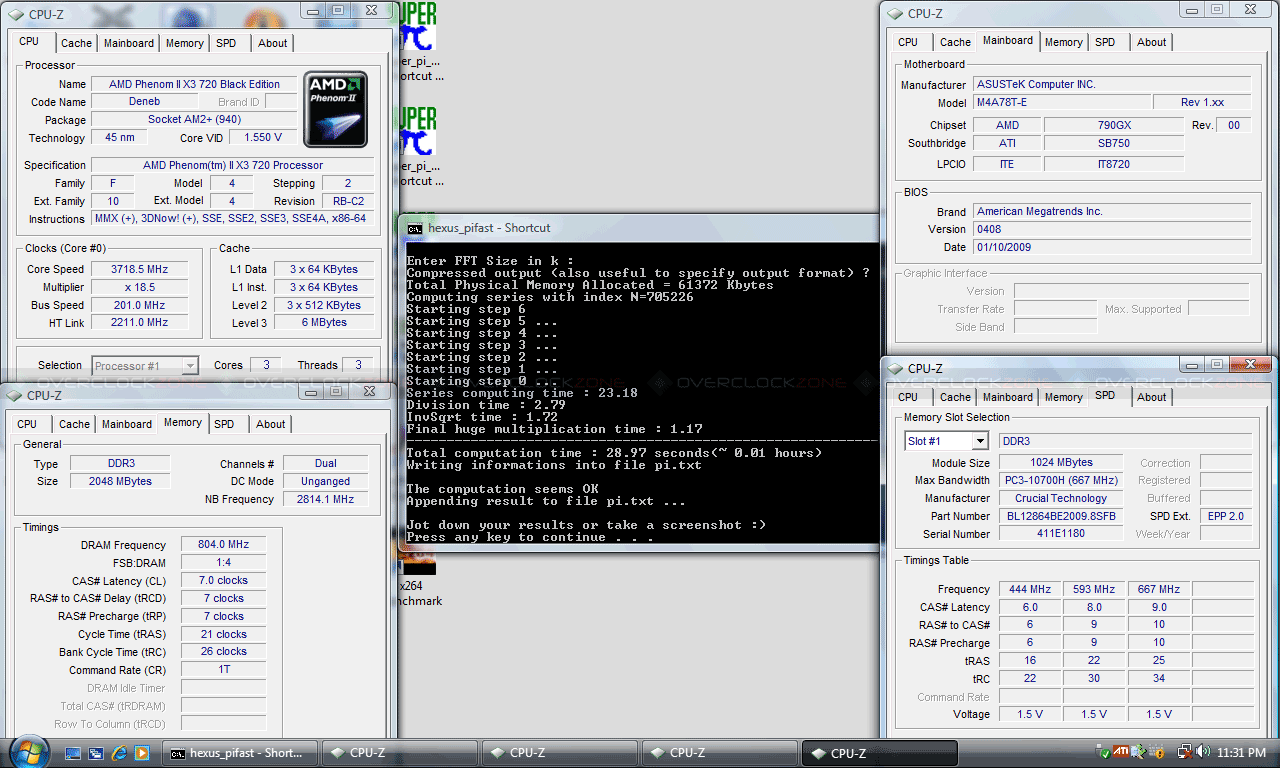Select About tab in bottom-right SPD window
This screenshot has height=768, width=1280.
(x=1151, y=397)
